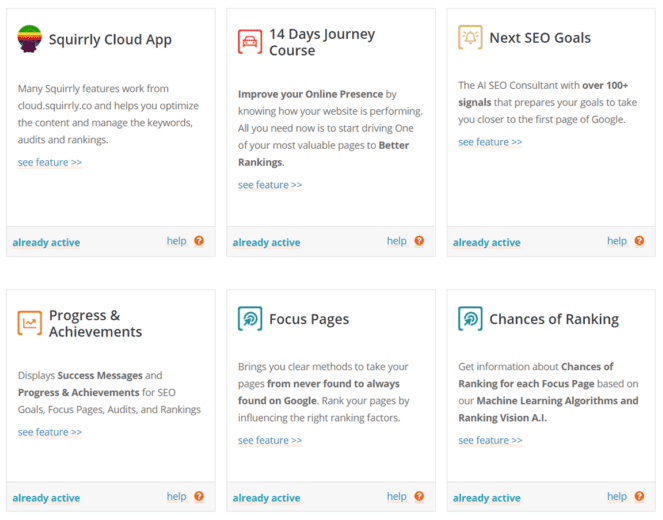Click the help link in Progress & Achievements card
663x520 pixels.
tap(176, 497)
